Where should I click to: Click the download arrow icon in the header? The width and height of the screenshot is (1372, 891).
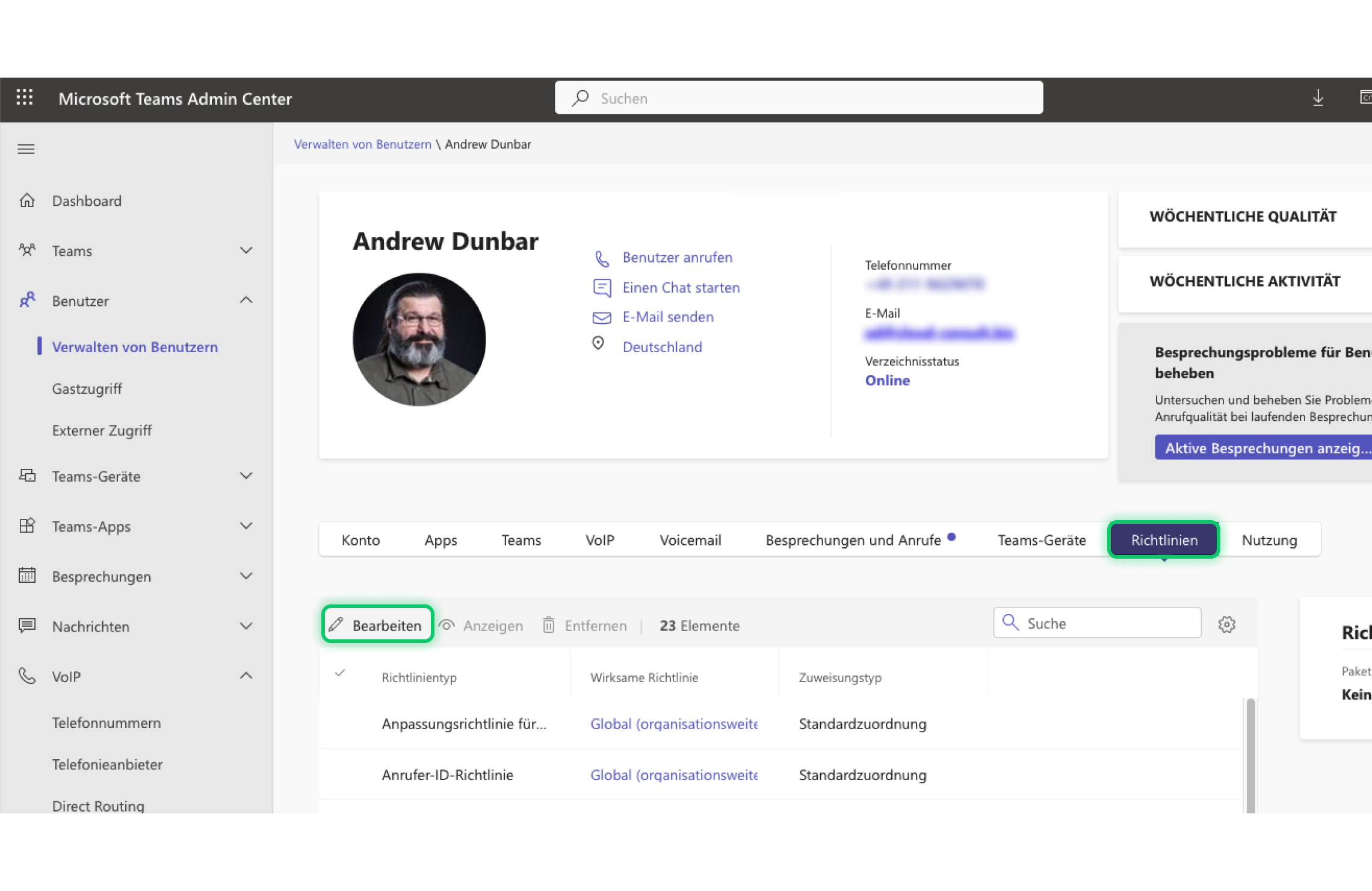click(x=1318, y=98)
